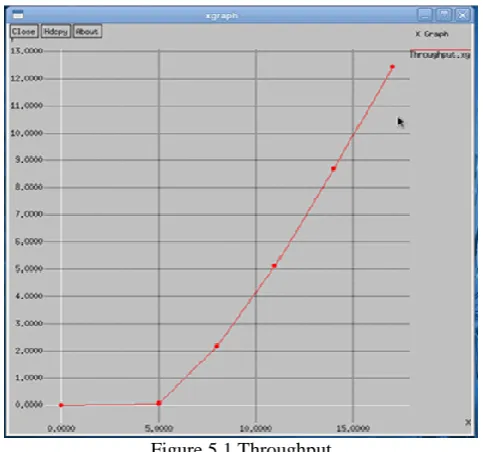Open the About button
Image resolution: width=483 pixels, height=452 pixels.
(87, 31)
